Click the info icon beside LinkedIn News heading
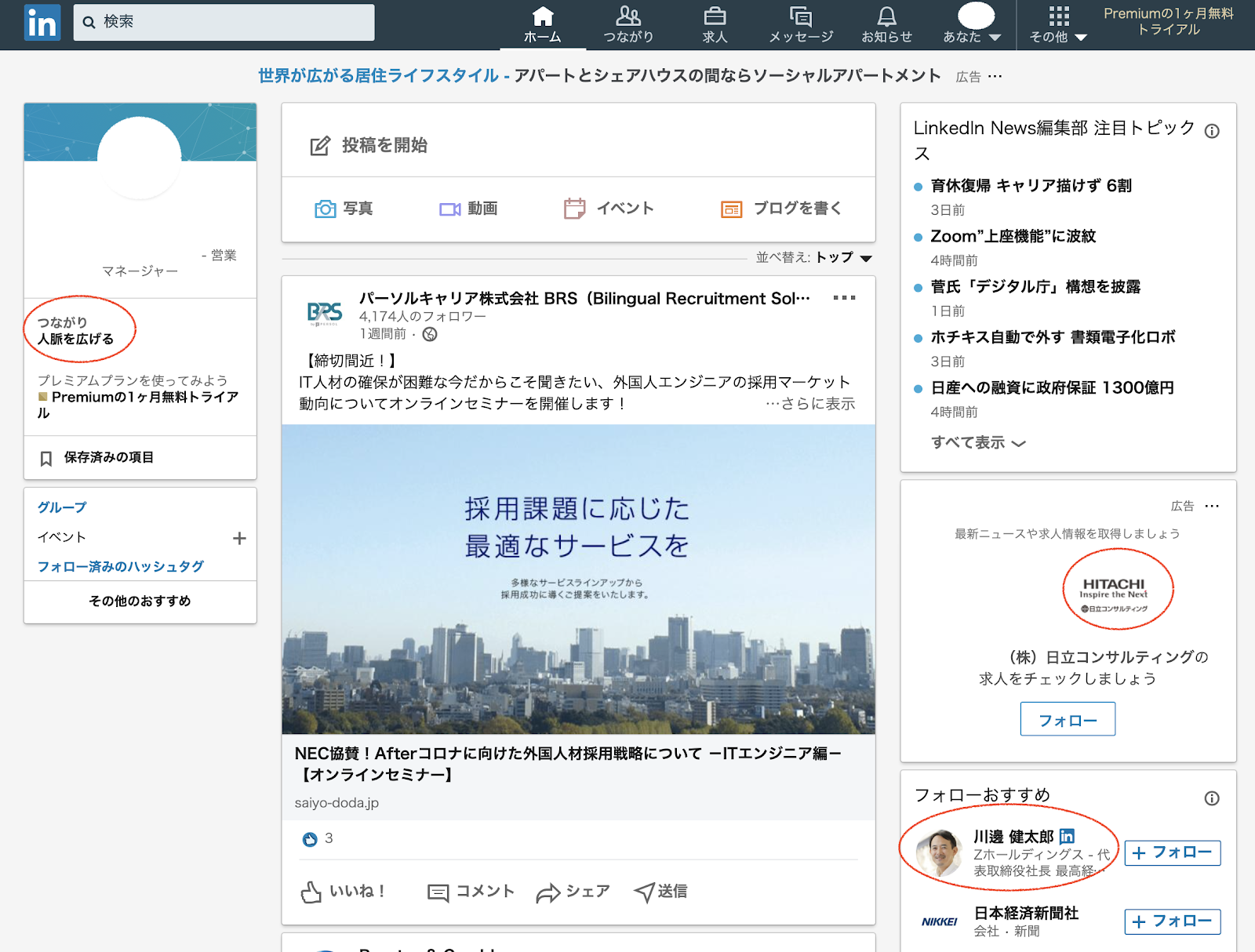This screenshot has height=952, width=1255. pos(1212,131)
